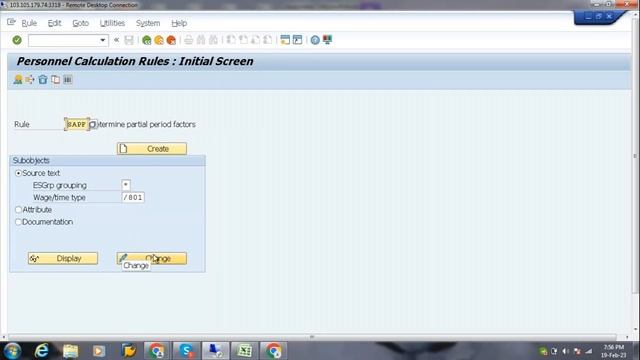Screen dimensions: 640x360
Task: Open the SAP window menu icon left of Rule
Action: 11,22
